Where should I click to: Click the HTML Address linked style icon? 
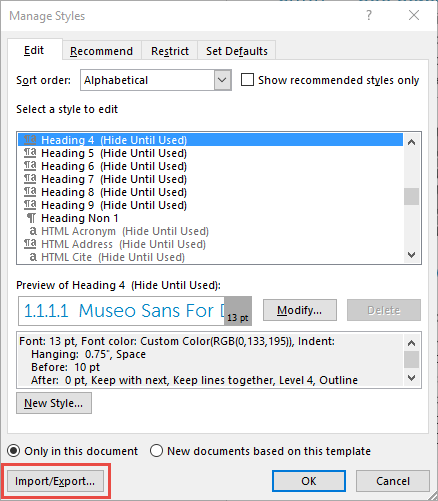[x=30, y=244]
